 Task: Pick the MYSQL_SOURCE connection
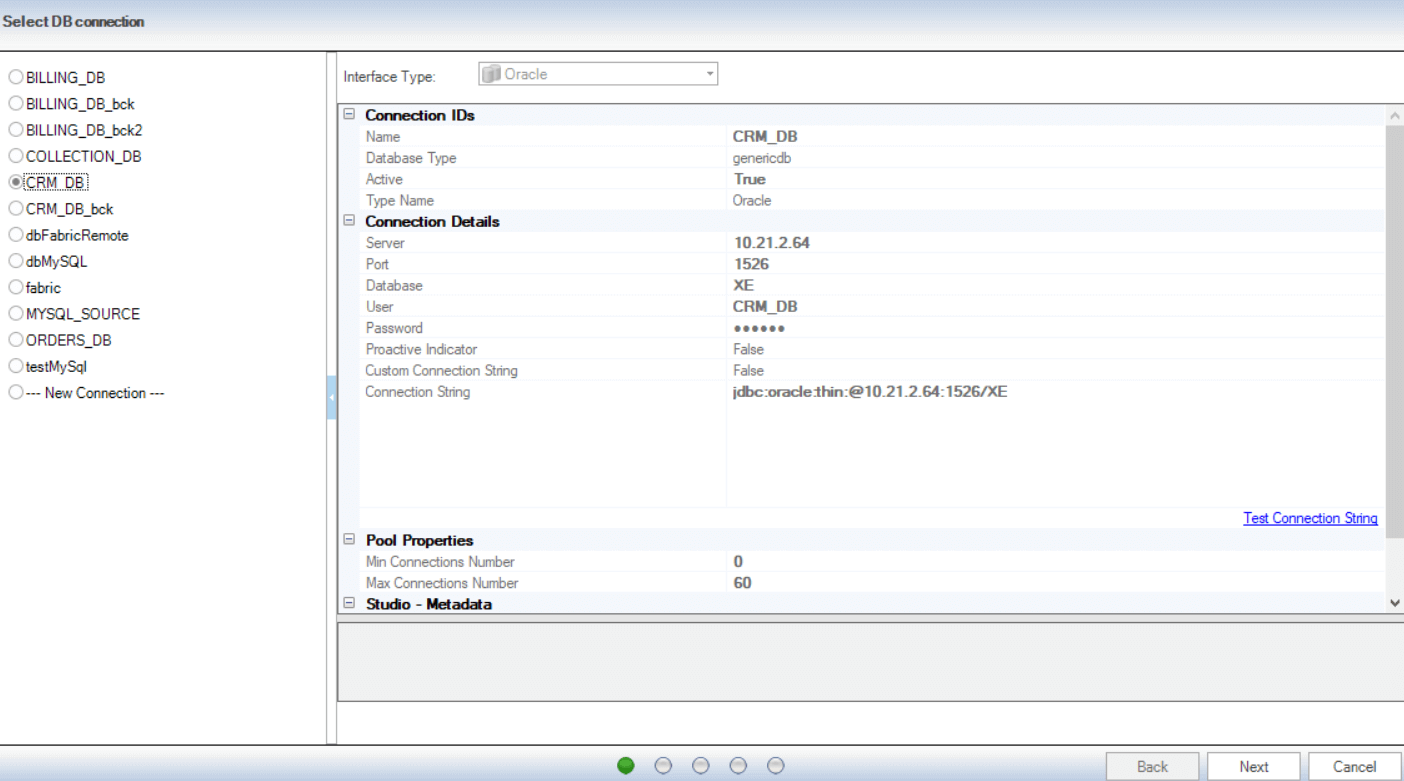point(16,314)
